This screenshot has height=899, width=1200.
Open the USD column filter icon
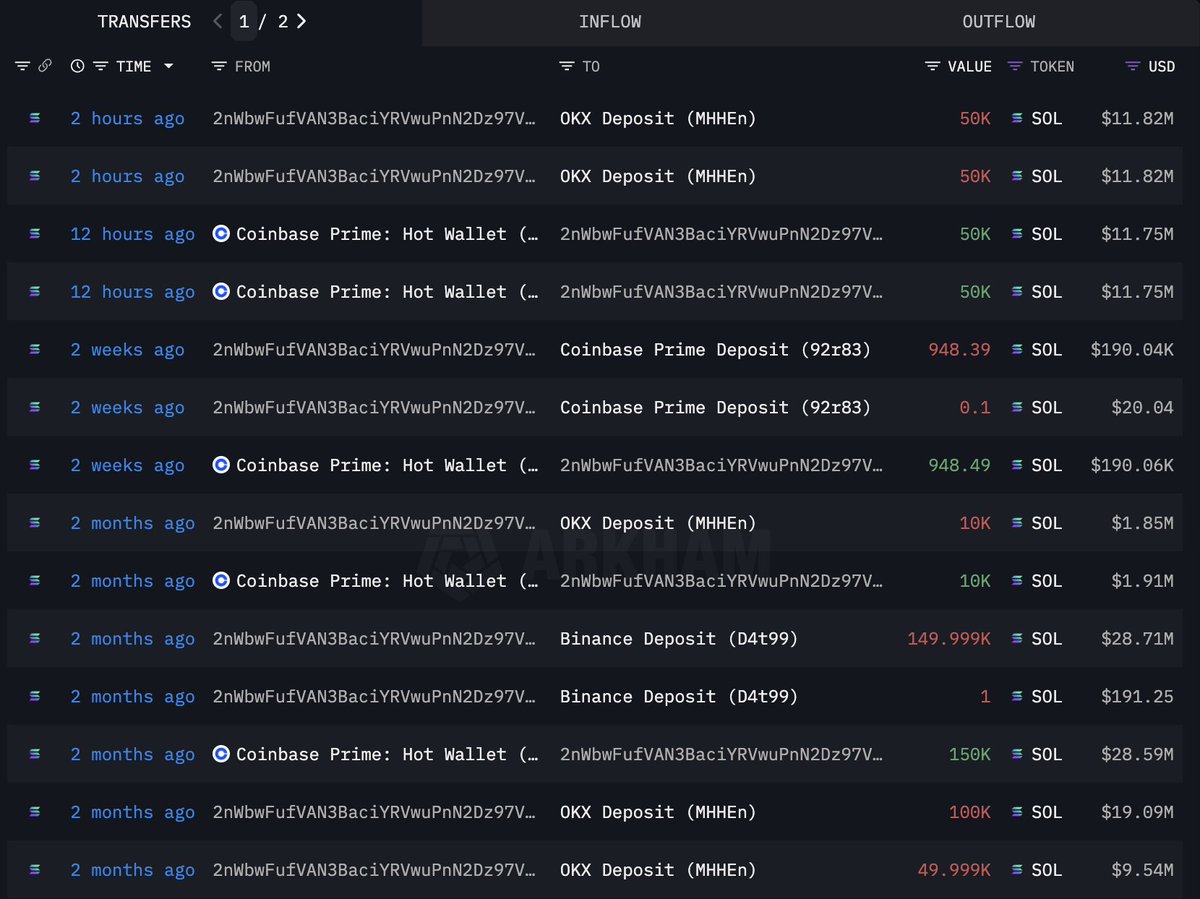click(1132, 66)
